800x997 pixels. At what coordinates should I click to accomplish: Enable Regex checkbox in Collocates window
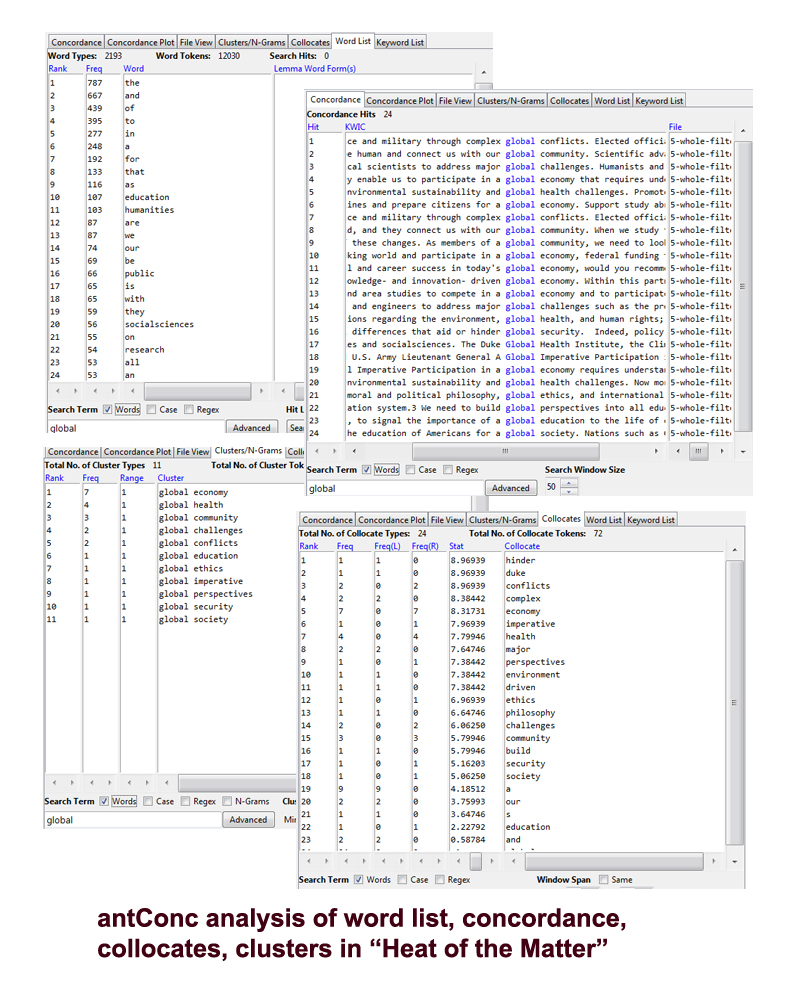point(439,879)
